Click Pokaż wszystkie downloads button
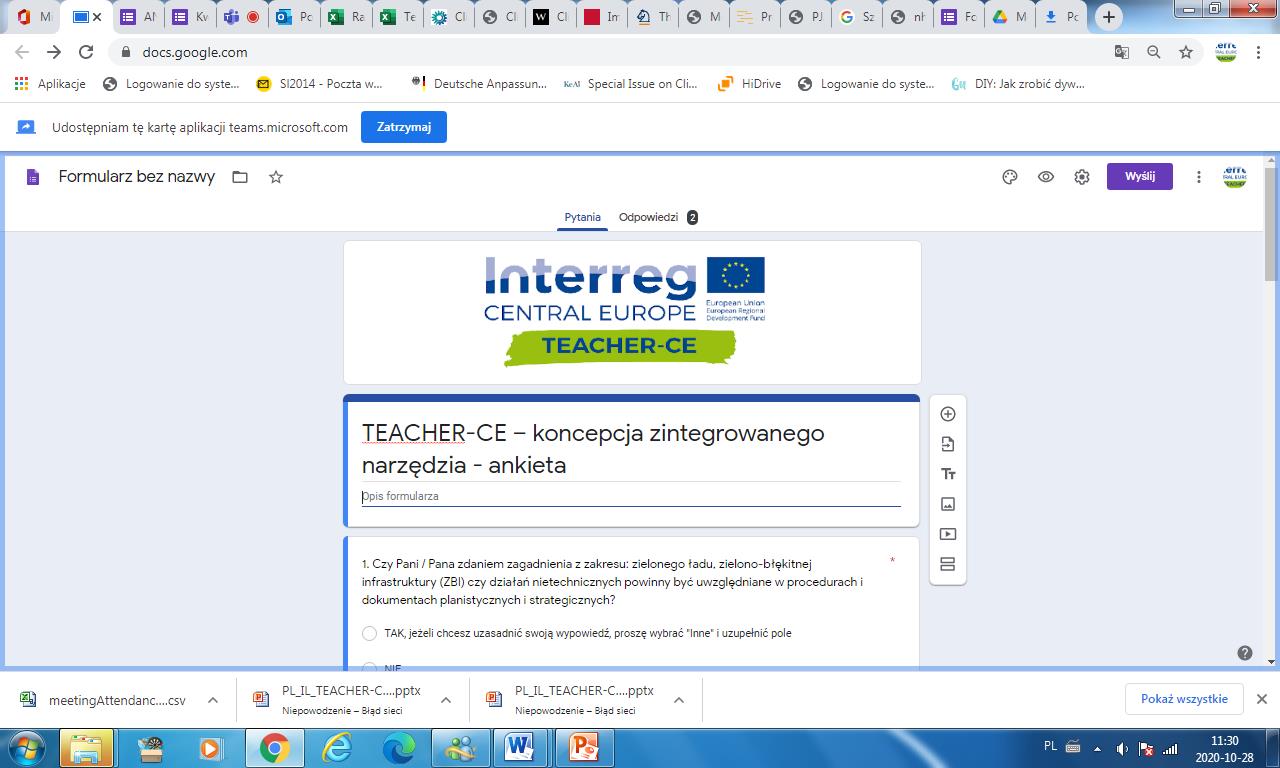 pyautogui.click(x=1184, y=699)
